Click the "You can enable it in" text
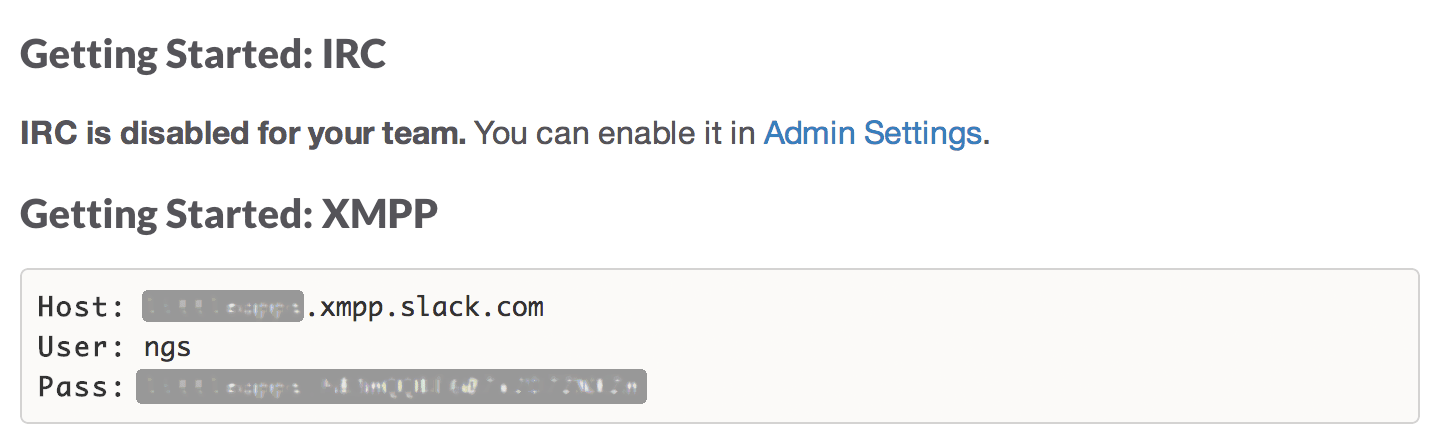The width and height of the screenshot is (1434, 446). tap(614, 133)
